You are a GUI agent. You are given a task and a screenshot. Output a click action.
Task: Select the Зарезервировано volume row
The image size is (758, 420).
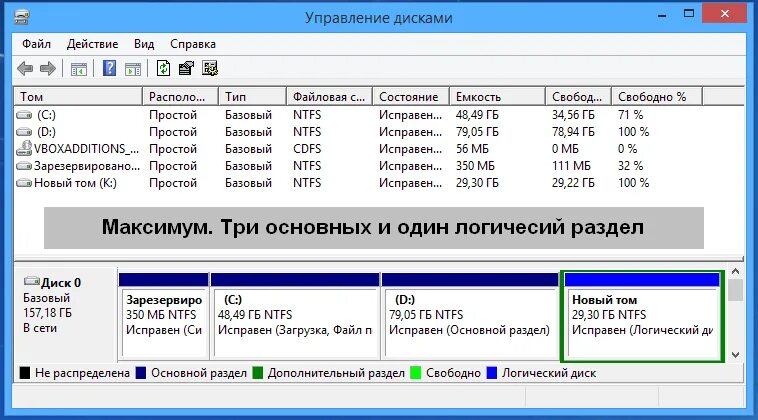click(x=358, y=166)
